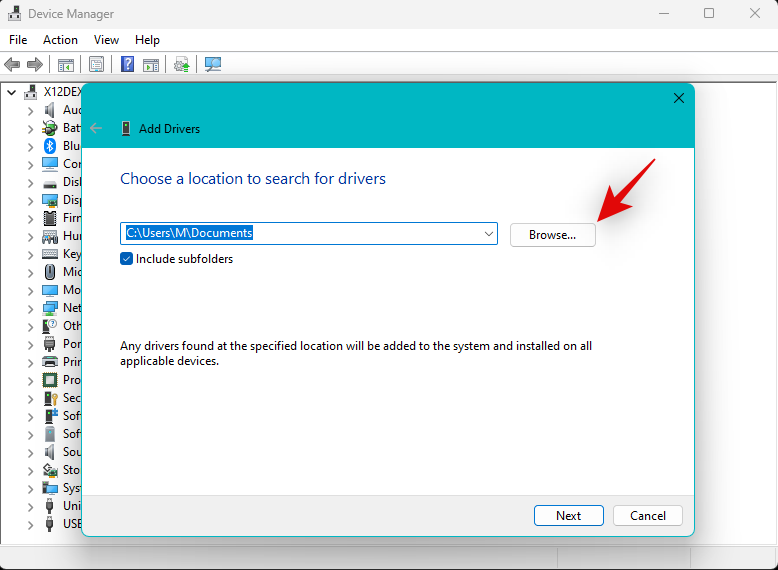The height and width of the screenshot is (570, 778).
Task: Expand the Blu category chevron
Action: [31, 147]
